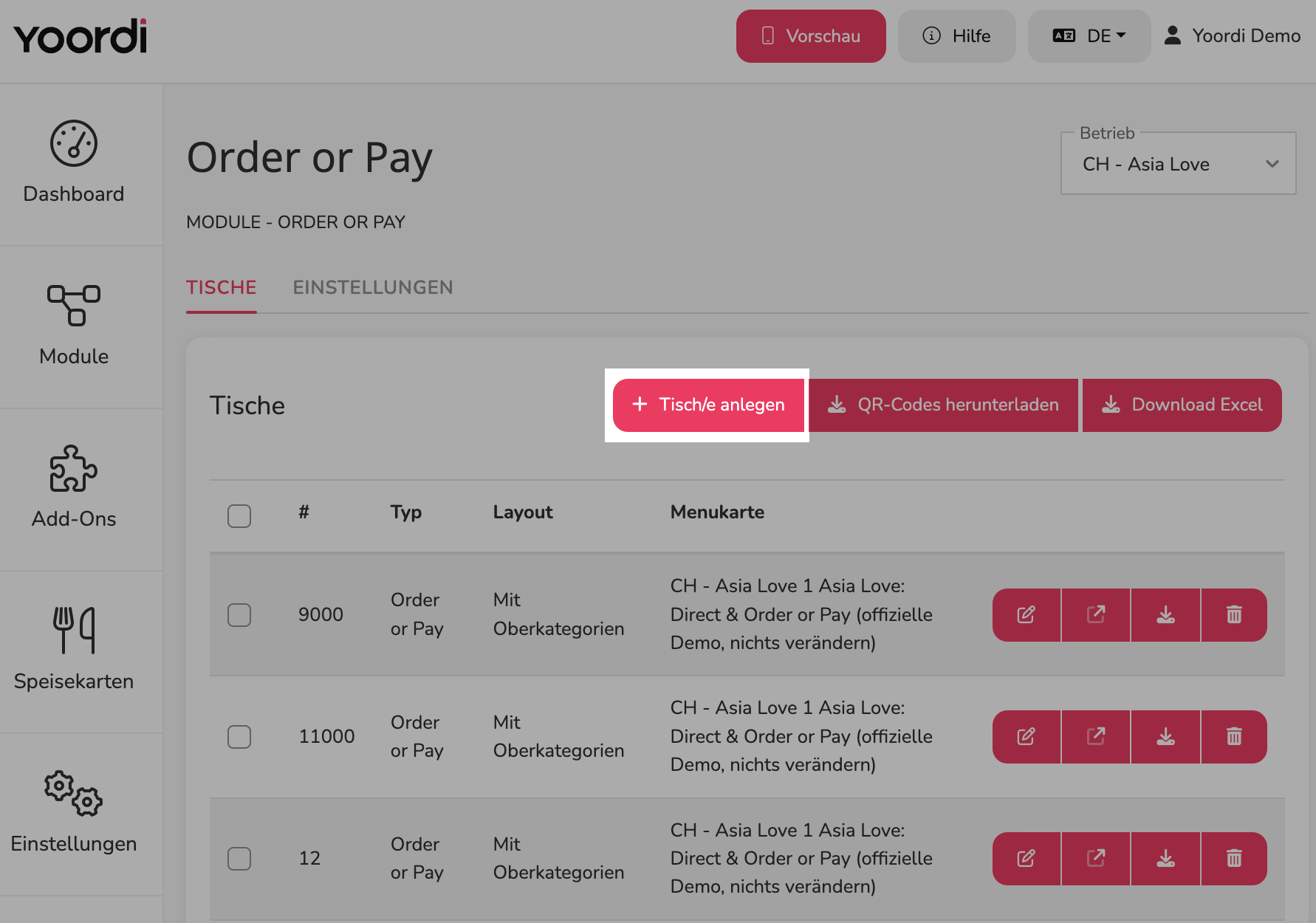Open the Add-Ons puzzle icon
Viewport: 1316px width, 923px height.
point(73,468)
